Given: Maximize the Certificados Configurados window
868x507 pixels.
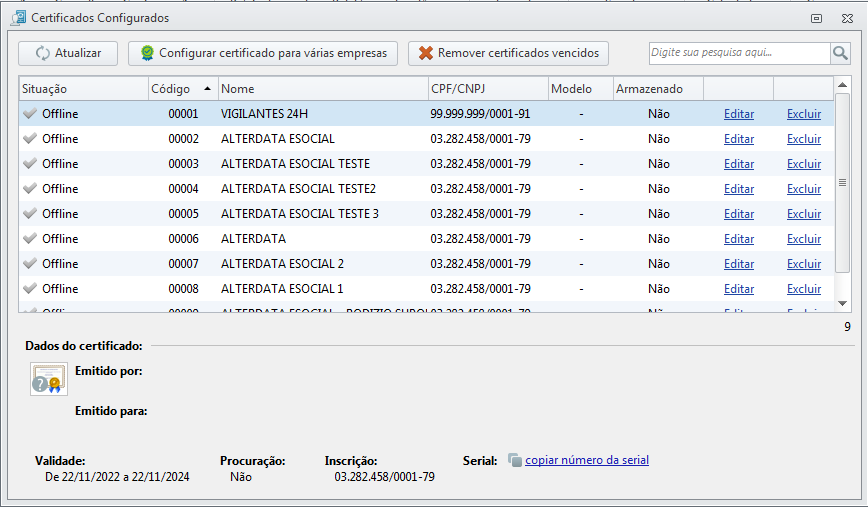Looking at the screenshot, I should (x=817, y=18).
